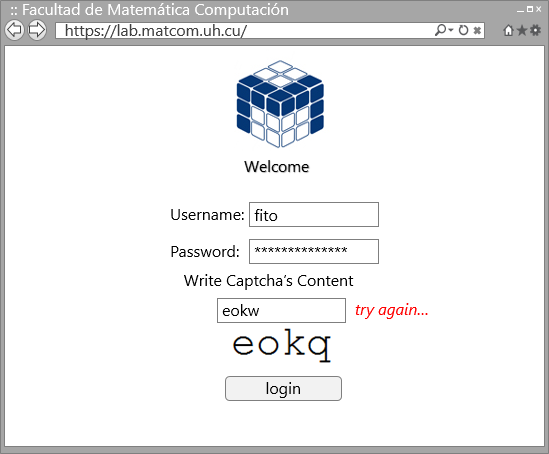549x454 pixels.
Task: Close the browser window
Action: point(538,9)
